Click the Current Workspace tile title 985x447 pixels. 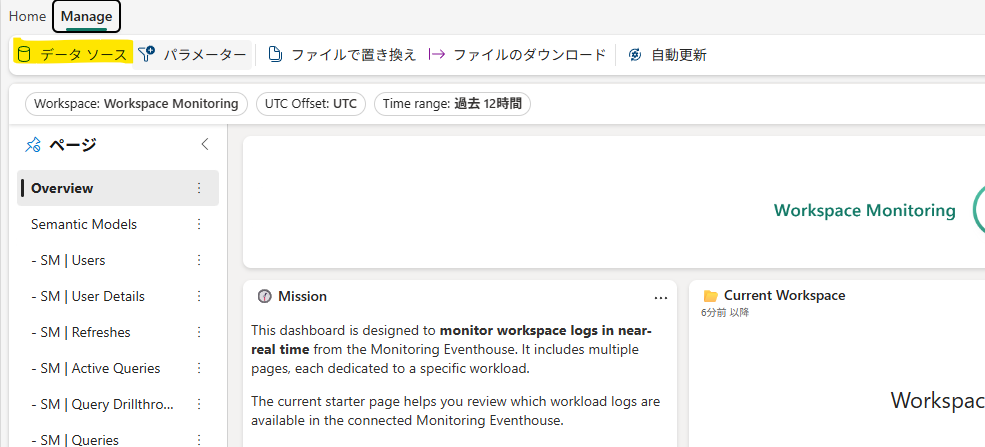point(785,296)
